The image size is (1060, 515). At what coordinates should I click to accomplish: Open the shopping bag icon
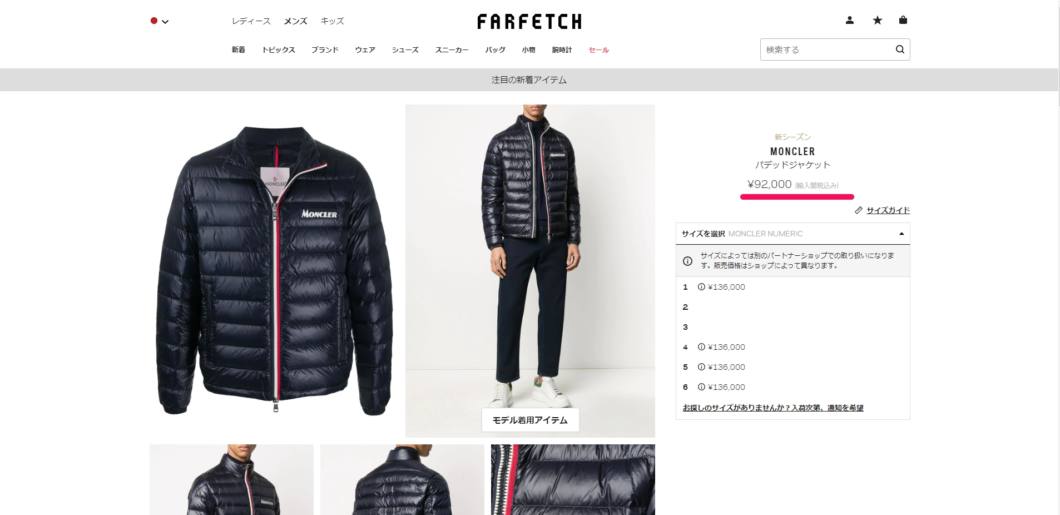click(903, 20)
